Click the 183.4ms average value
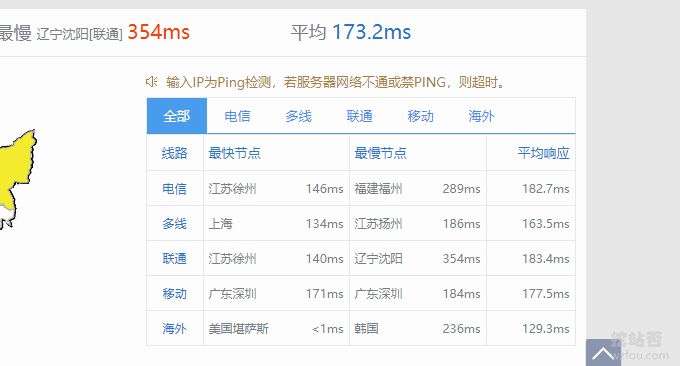 546,258
